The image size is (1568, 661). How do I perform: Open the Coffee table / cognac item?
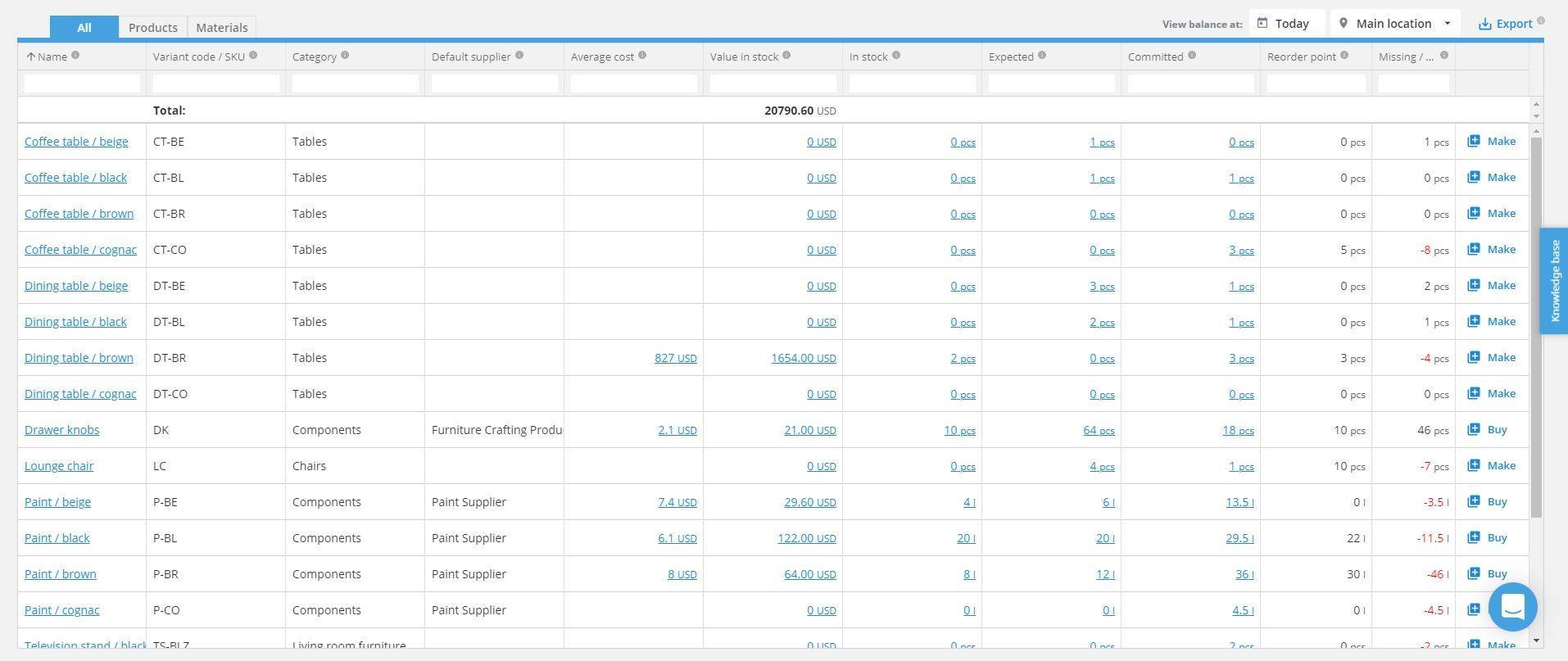tap(80, 250)
